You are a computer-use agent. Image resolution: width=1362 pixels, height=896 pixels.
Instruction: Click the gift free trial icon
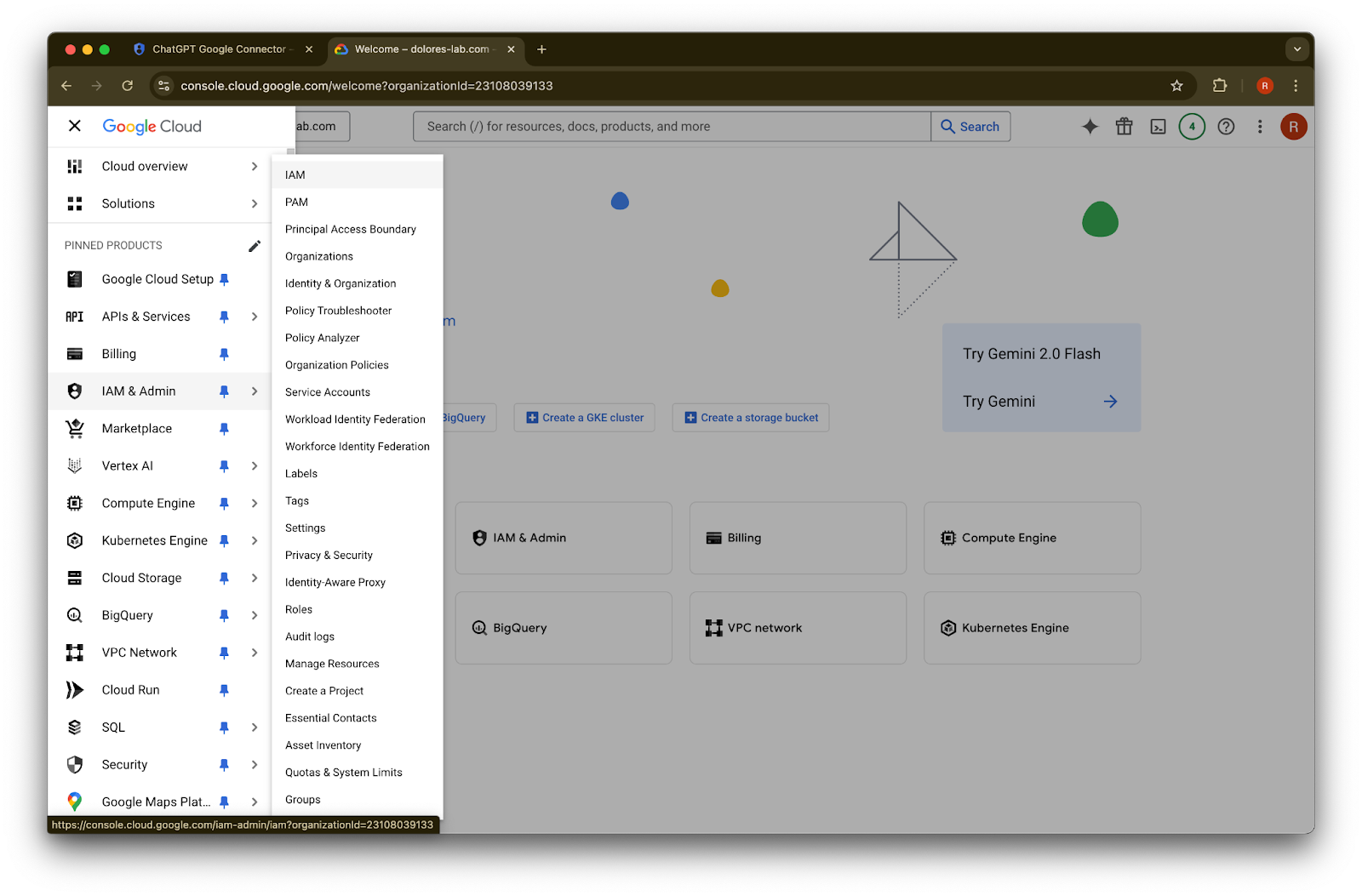coord(1124,127)
